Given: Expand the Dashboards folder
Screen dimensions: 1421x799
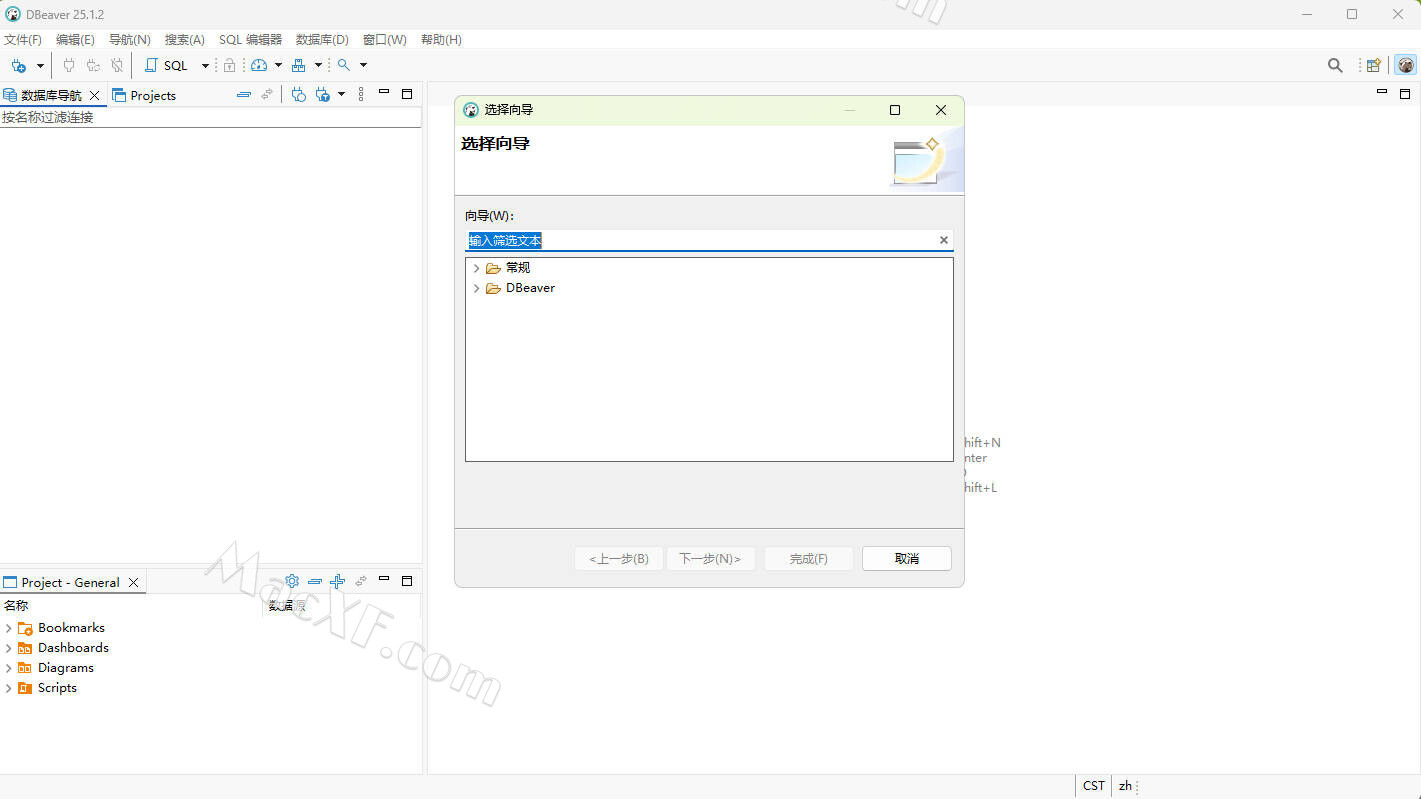Looking at the screenshot, I should click(x=9, y=648).
